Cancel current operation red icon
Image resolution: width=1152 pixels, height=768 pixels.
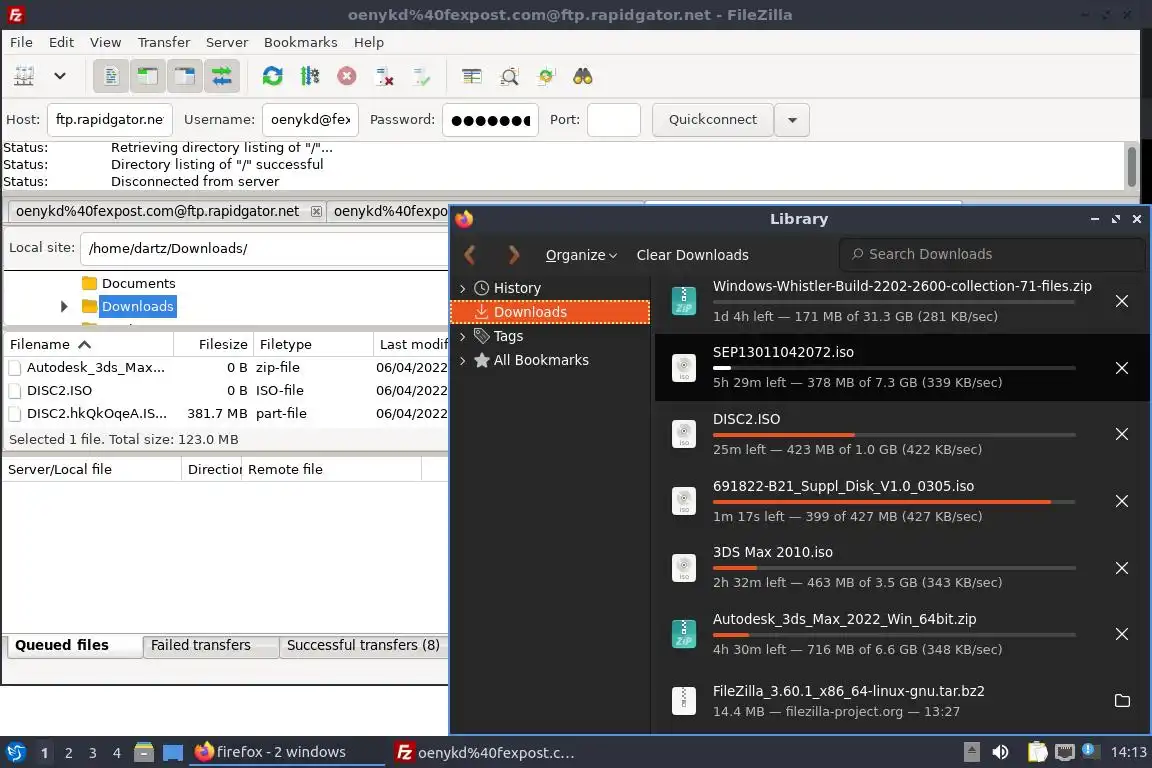click(x=347, y=76)
